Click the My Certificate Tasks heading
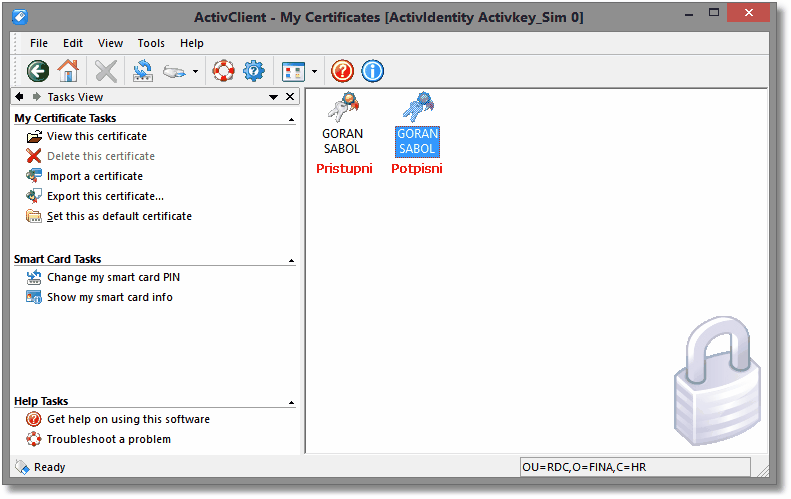 coord(65,118)
